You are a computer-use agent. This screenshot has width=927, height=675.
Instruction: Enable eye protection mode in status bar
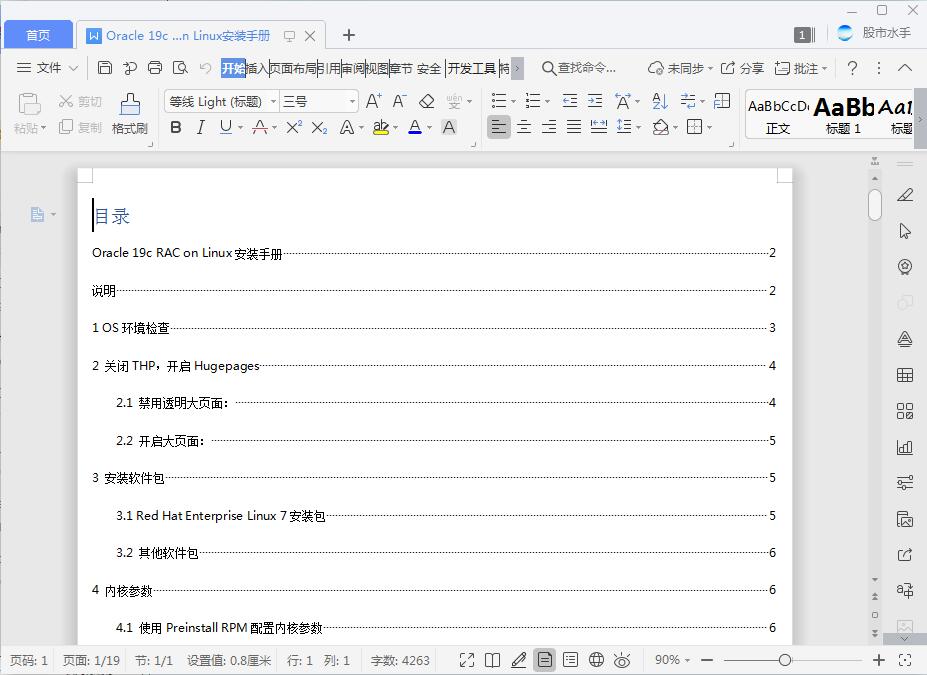(621, 660)
